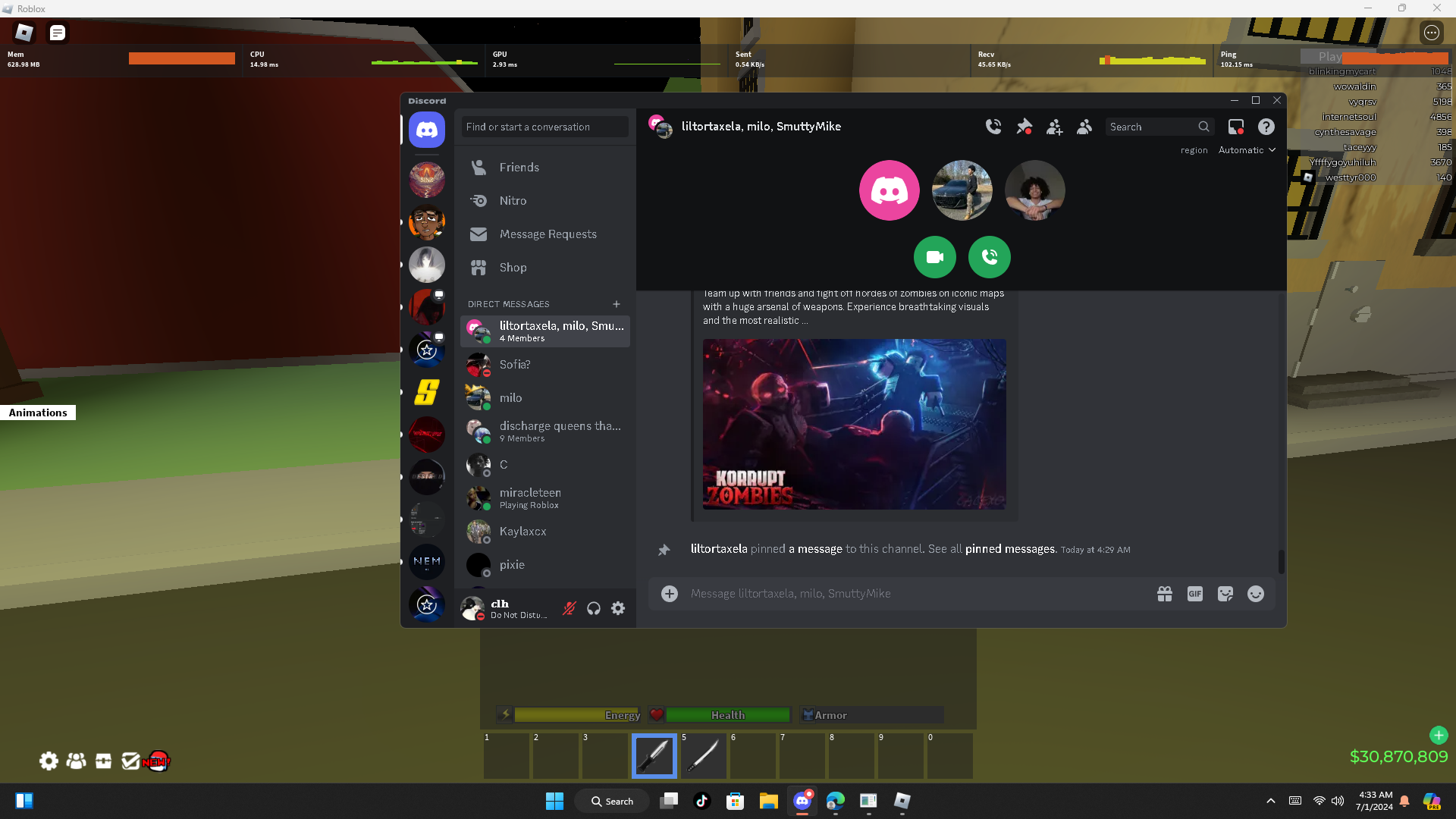1456x819 pixels.
Task: Open gift Nitro icon in message bar
Action: [x=1165, y=594]
